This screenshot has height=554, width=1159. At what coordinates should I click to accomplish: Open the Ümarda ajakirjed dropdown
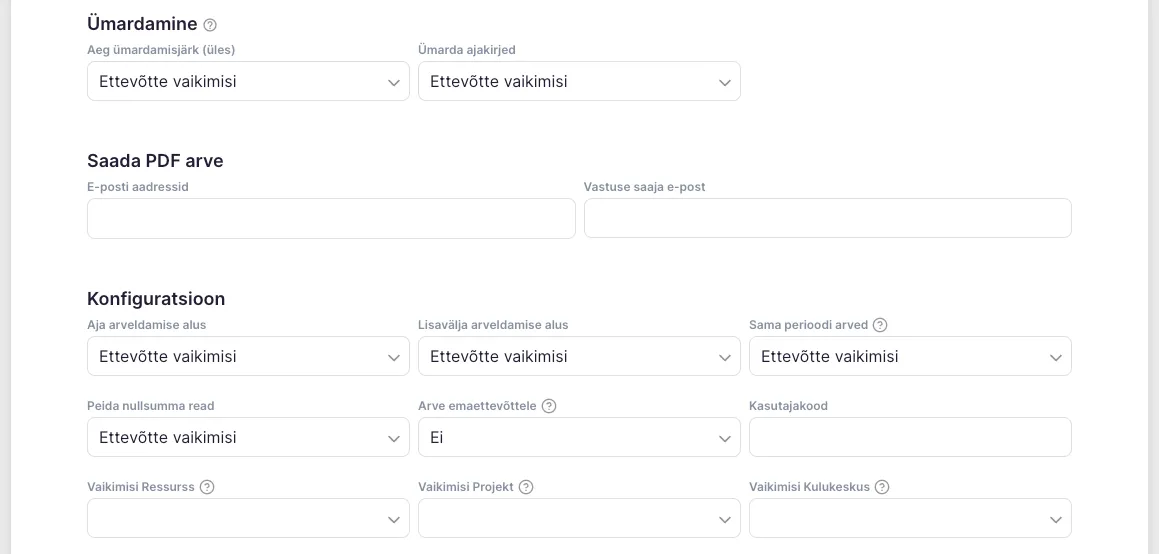579,82
